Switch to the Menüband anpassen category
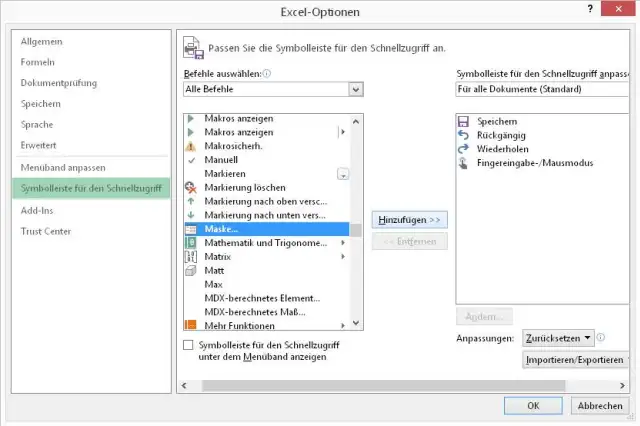 [63, 167]
